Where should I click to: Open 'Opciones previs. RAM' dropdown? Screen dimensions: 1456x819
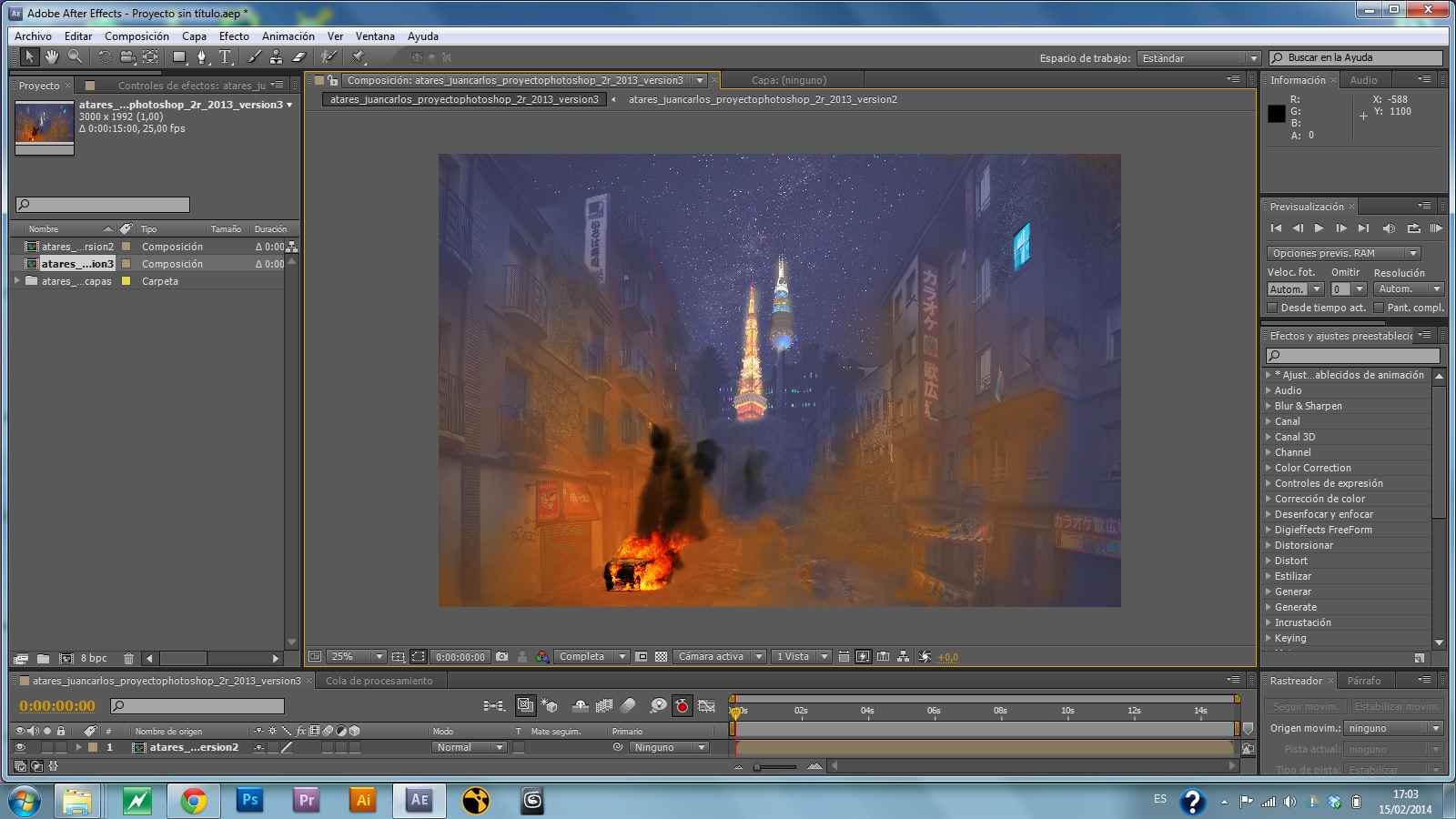(1343, 253)
